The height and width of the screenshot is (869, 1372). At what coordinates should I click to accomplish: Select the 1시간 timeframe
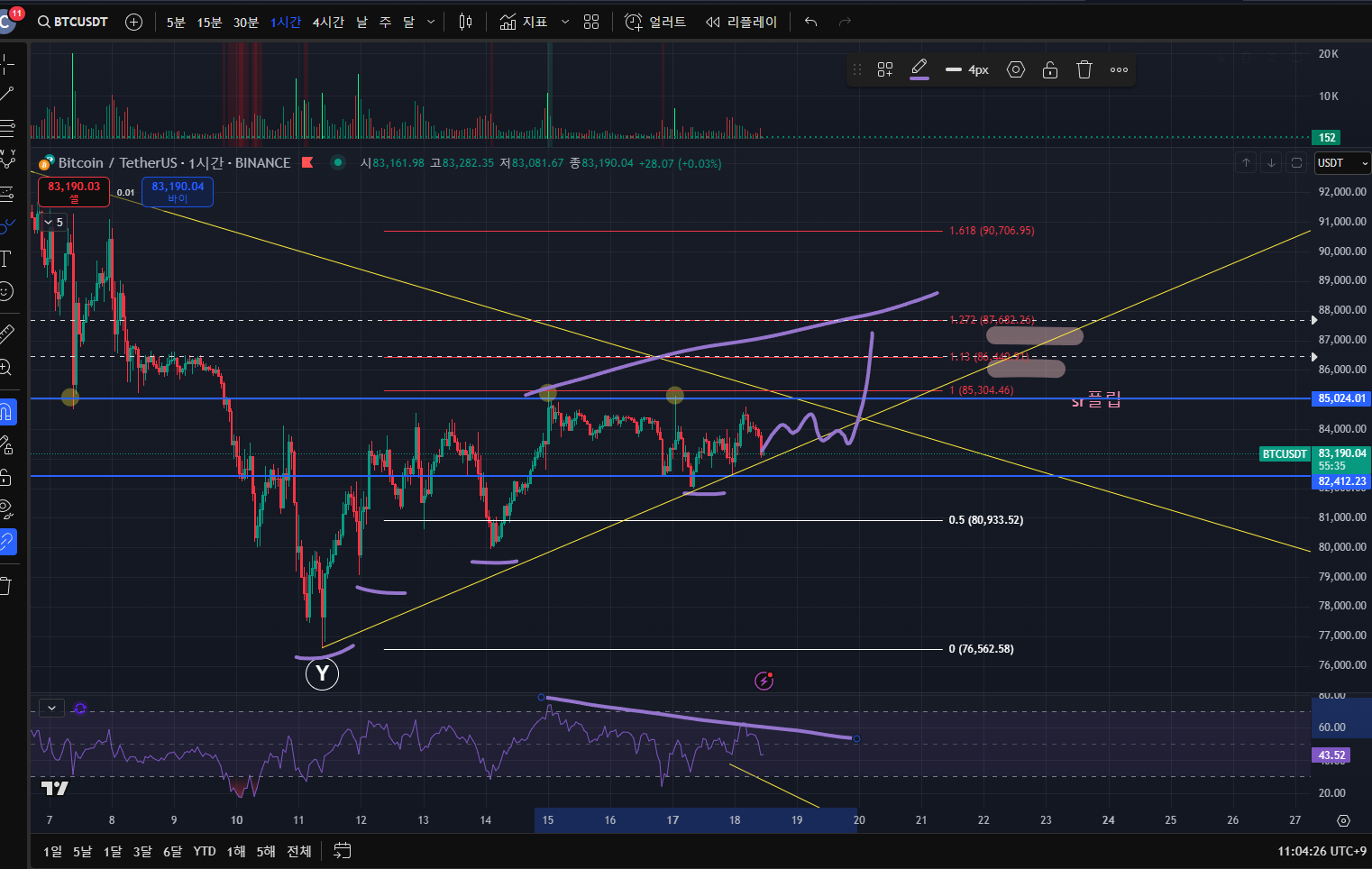point(286,22)
